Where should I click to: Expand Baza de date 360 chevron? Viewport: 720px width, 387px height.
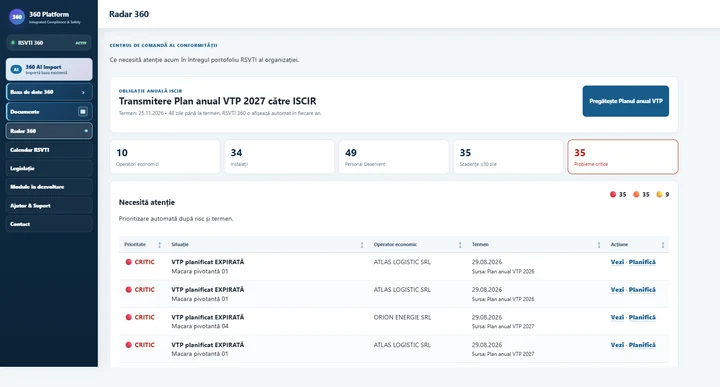click(x=83, y=92)
